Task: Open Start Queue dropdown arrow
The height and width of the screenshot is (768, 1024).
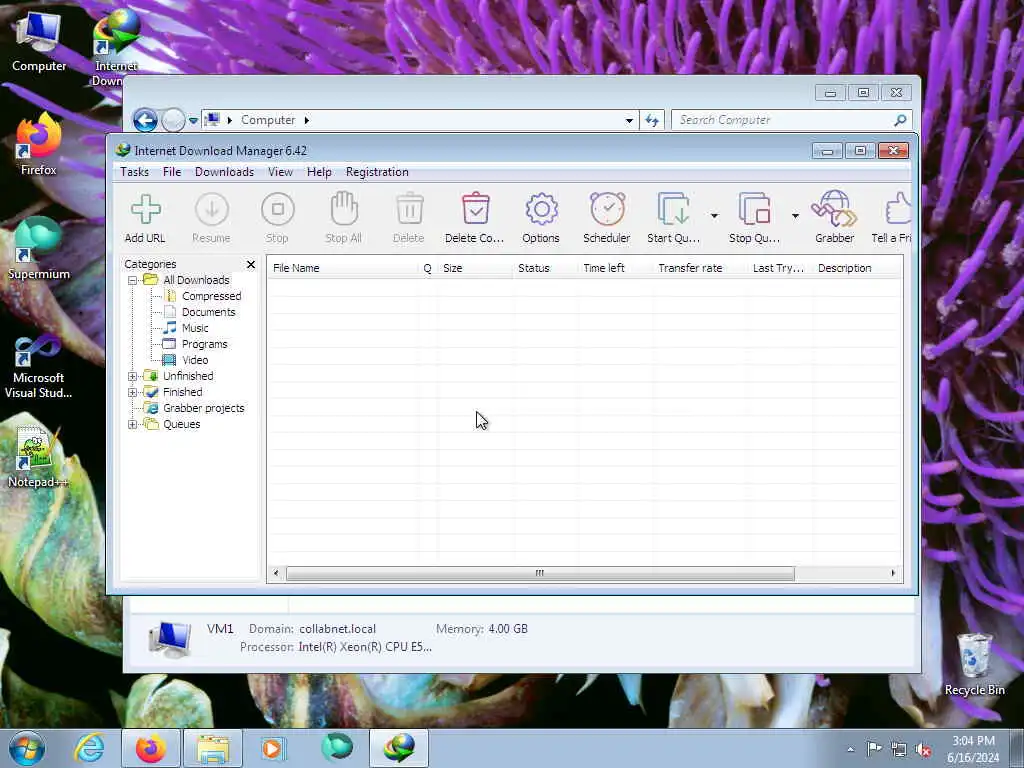Action: pyautogui.click(x=714, y=216)
